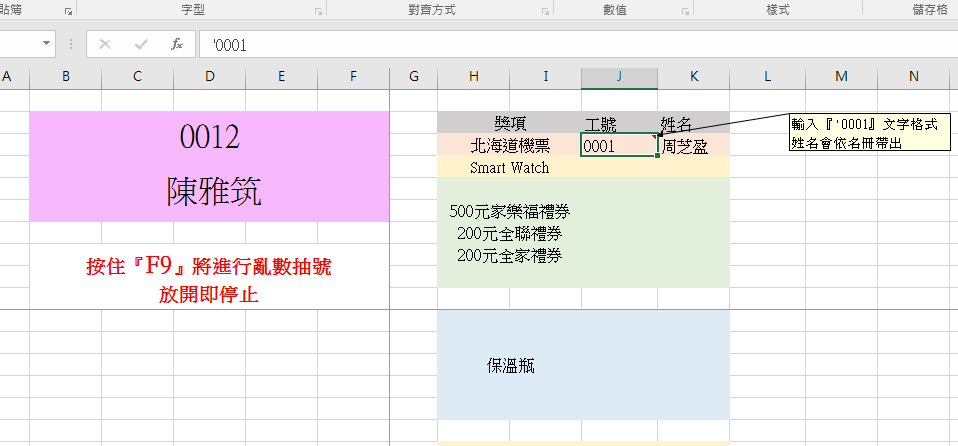This screenshot has height=446, width=958.
Task: Click the 200元全聯禮券 text
Action: point(510,233)
